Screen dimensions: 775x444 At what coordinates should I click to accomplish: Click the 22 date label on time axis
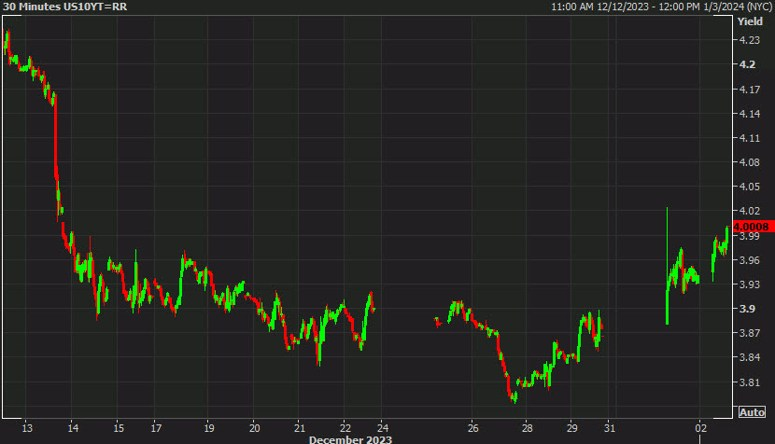345,428
